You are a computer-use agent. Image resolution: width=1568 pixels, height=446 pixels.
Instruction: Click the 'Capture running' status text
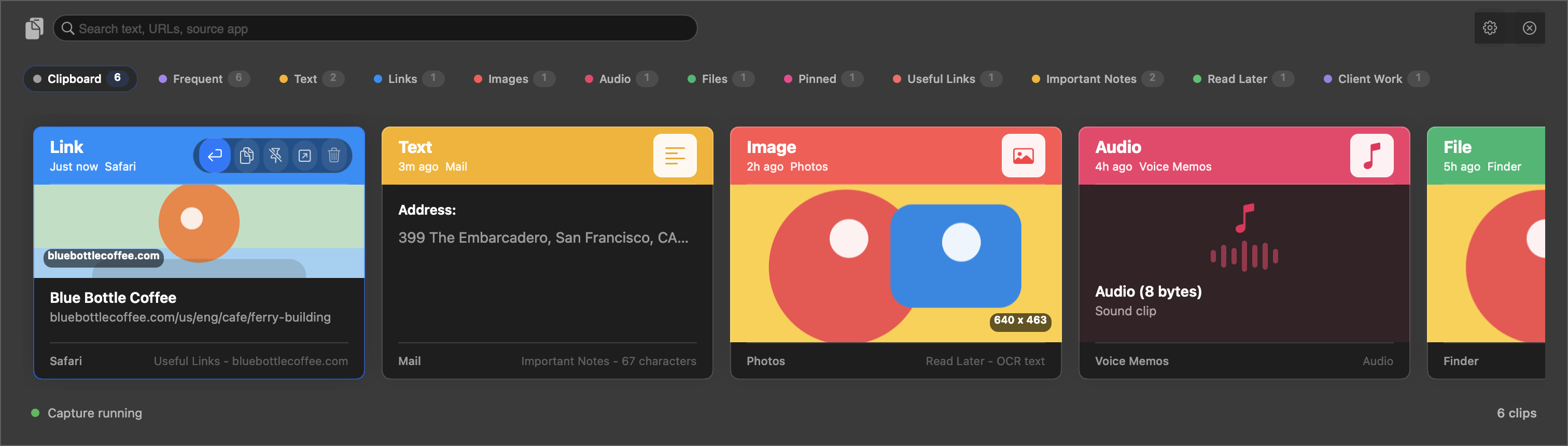pos(95,413)
